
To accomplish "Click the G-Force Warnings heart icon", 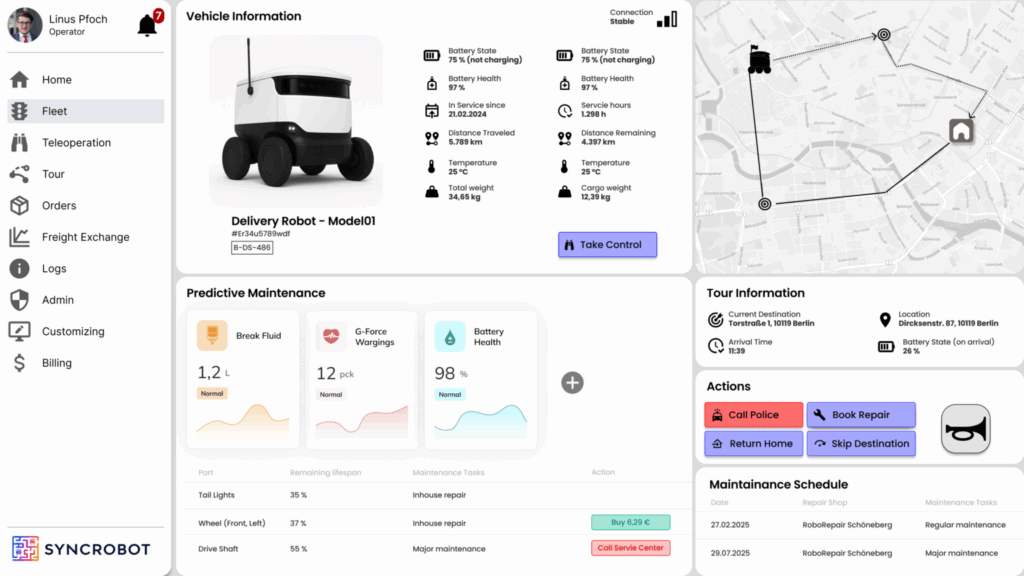I will coord(331,336).
